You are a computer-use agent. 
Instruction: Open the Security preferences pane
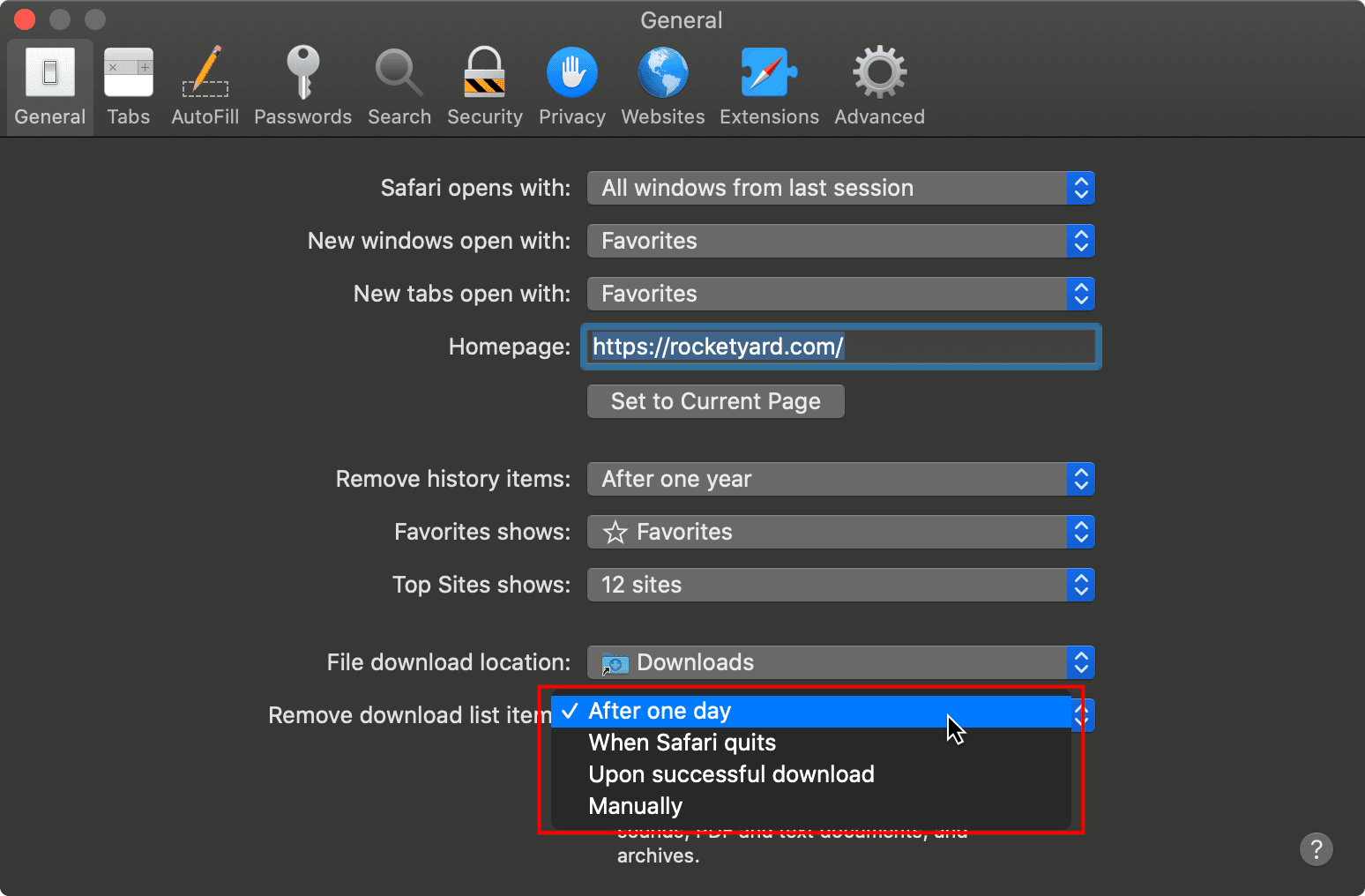click(484, 86)
